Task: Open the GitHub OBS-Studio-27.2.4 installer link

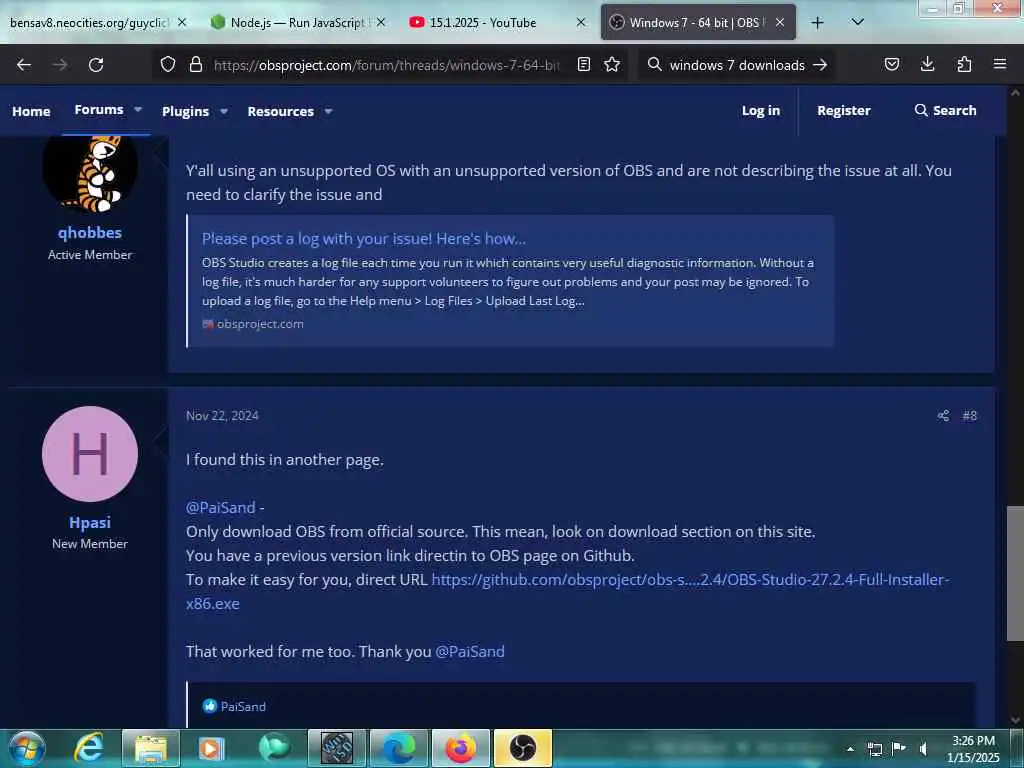Action: tap(690, 580)
